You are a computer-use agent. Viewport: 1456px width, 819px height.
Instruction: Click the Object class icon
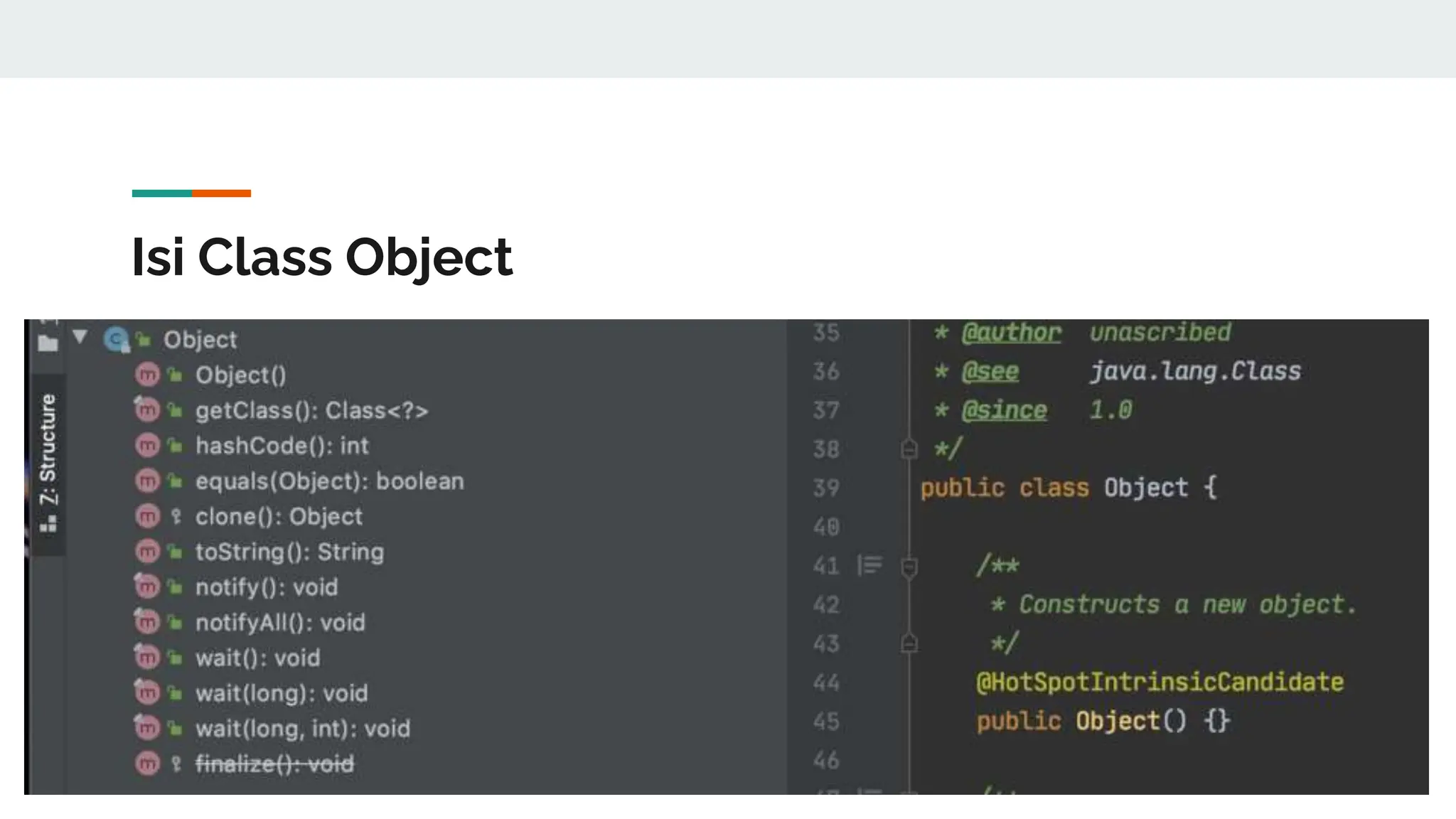click(x=116, y=339)
